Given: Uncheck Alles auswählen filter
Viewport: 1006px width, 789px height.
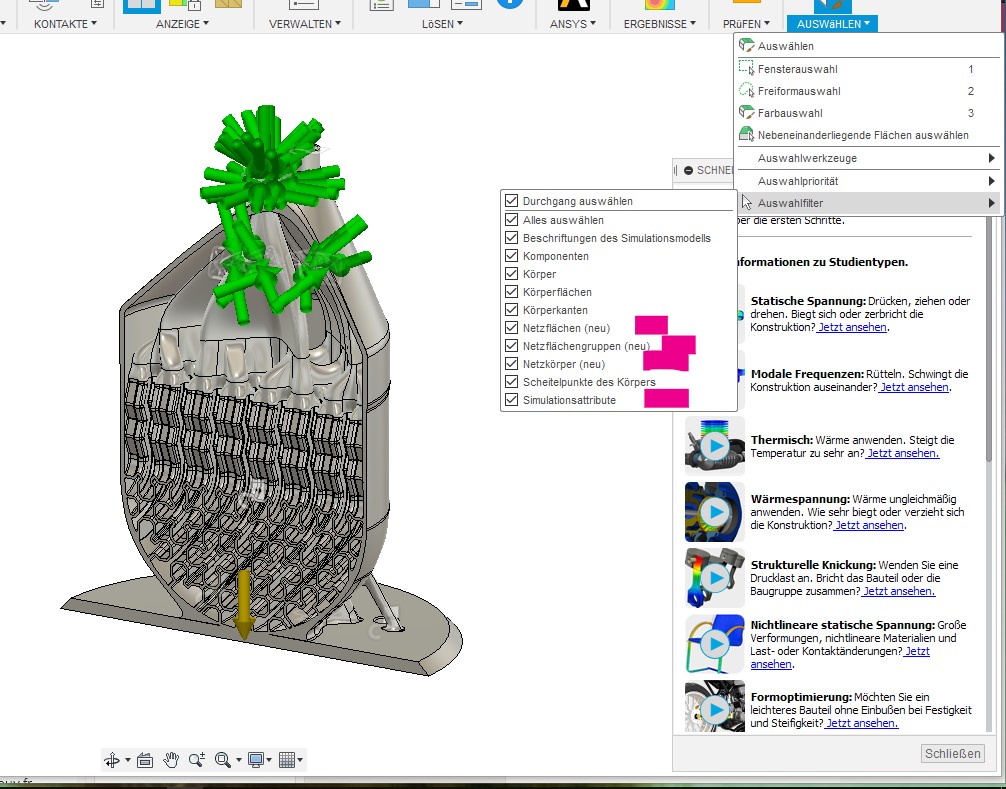Looking at the screenshot, I should [x=511, y=219].
